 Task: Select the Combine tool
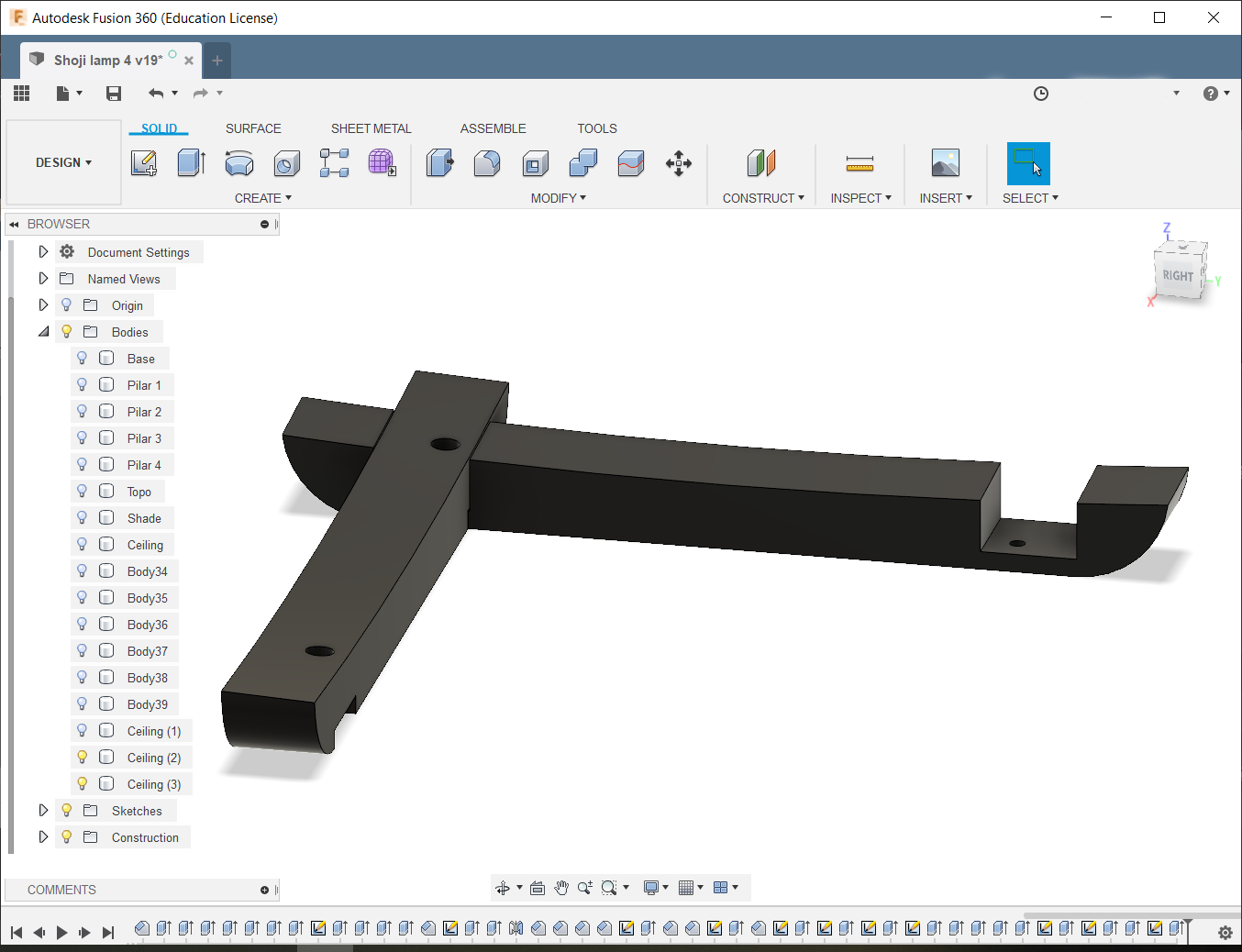(x=583, y=163)
